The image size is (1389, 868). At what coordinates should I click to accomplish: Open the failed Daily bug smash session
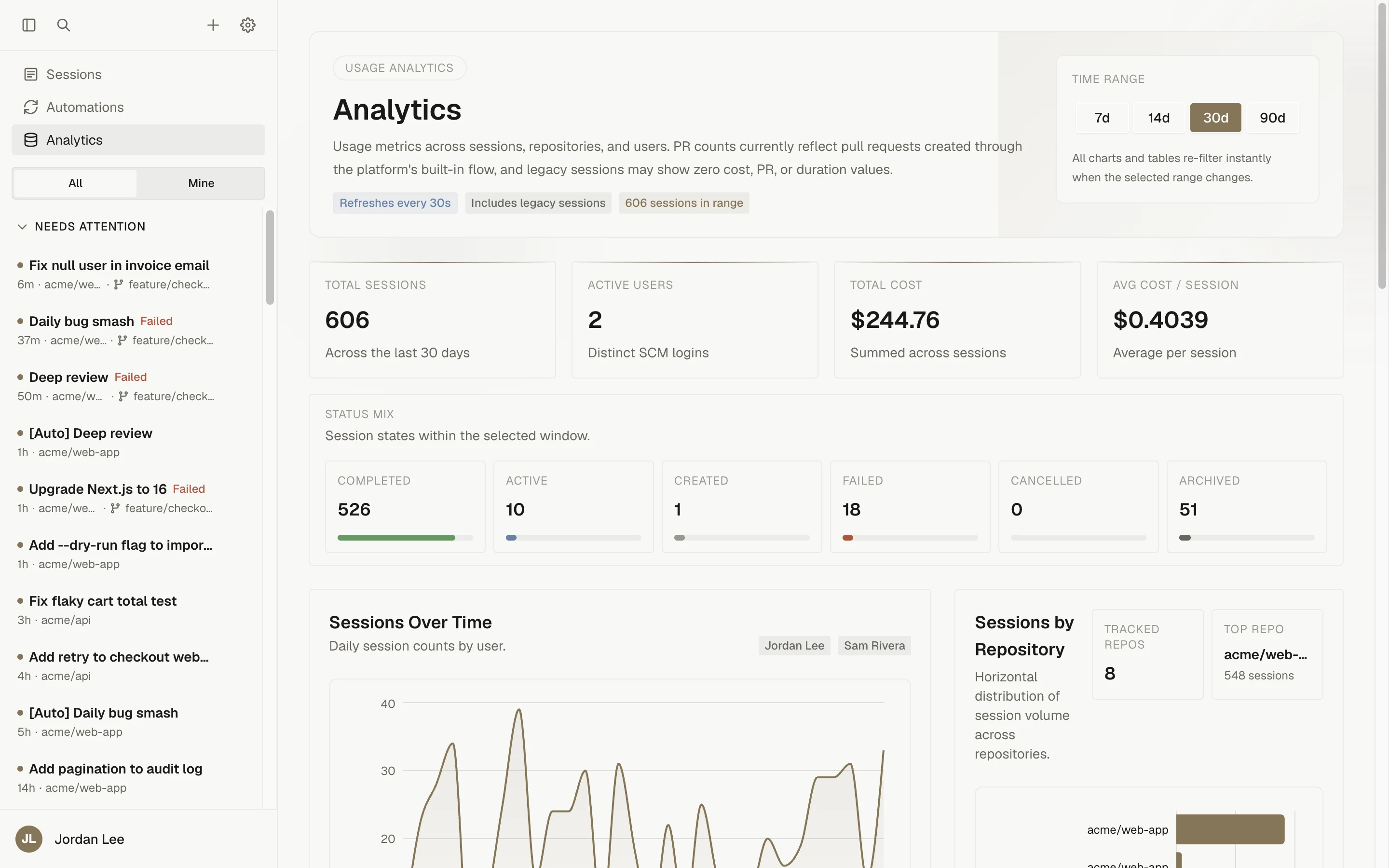[132, 330]
